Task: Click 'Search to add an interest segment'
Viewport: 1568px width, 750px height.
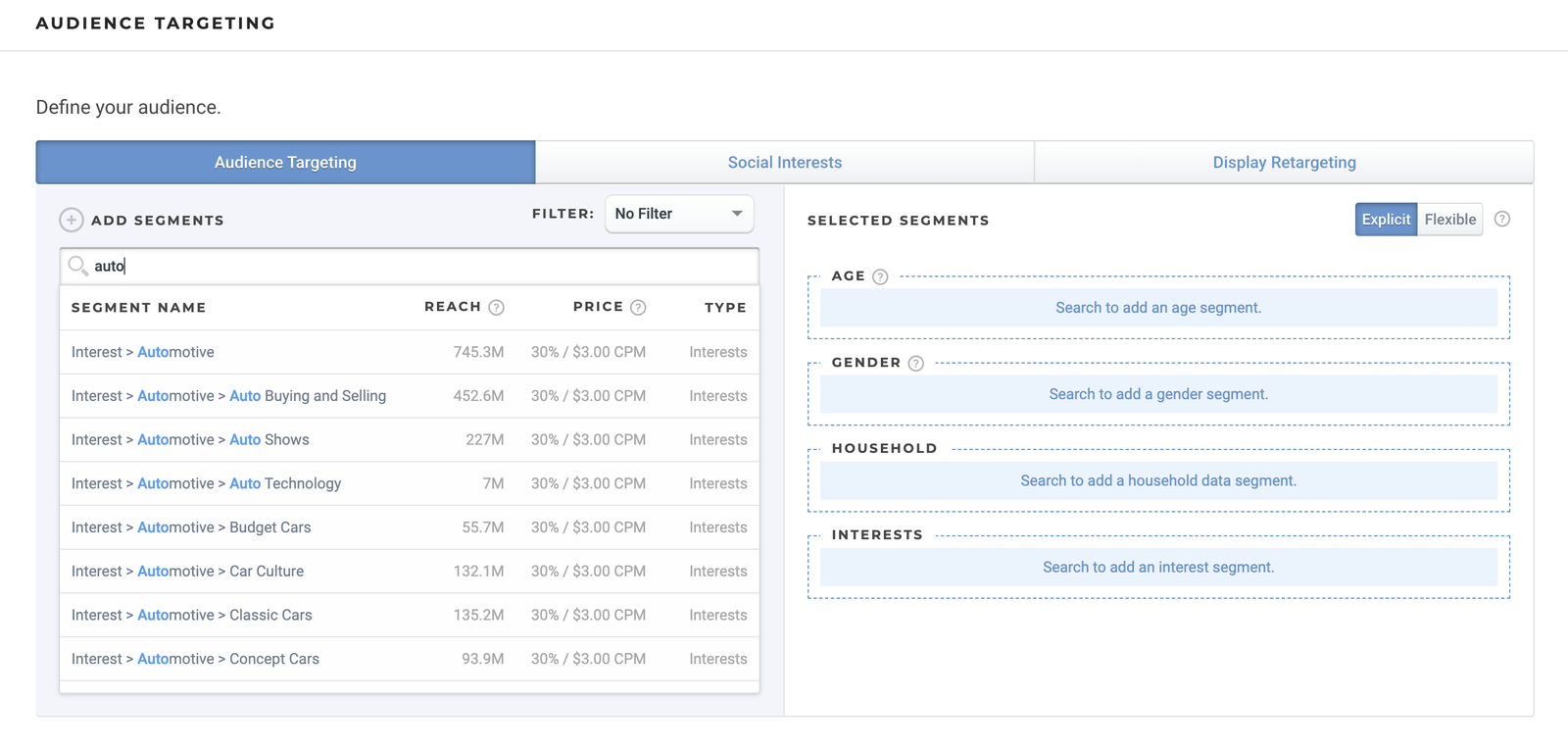Action: (1158, 568)
